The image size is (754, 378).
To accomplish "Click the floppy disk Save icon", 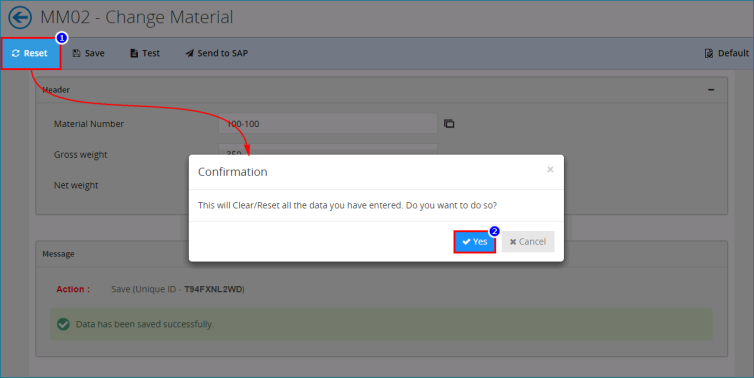I will [76, 53].
